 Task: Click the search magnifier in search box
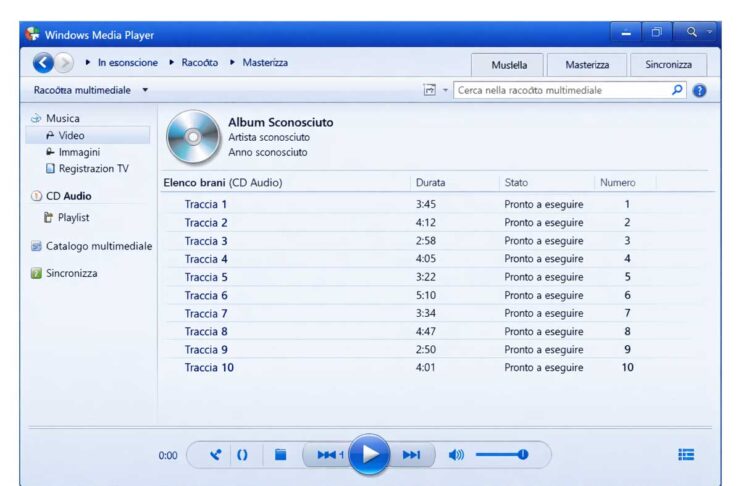pyautogui.click(x=677, y=90)
